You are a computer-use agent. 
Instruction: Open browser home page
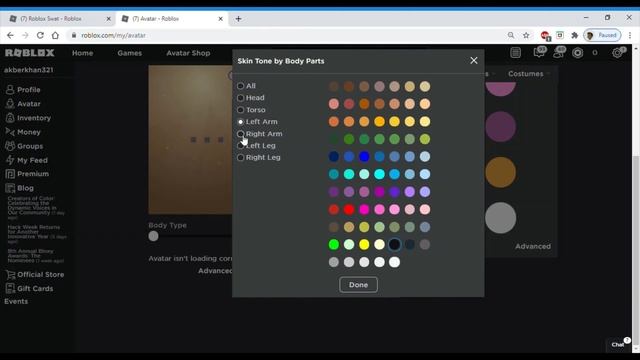click(x=55, y=36)
